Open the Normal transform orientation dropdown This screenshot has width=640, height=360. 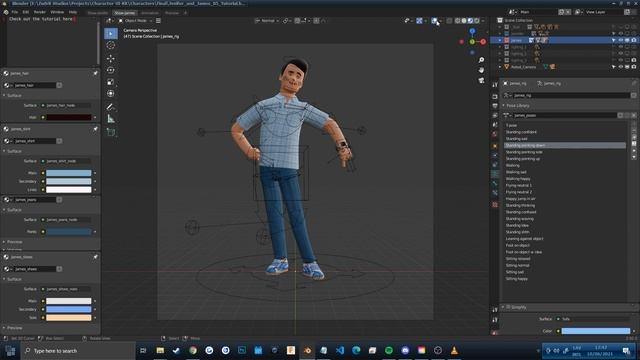(x=267, y=20)
